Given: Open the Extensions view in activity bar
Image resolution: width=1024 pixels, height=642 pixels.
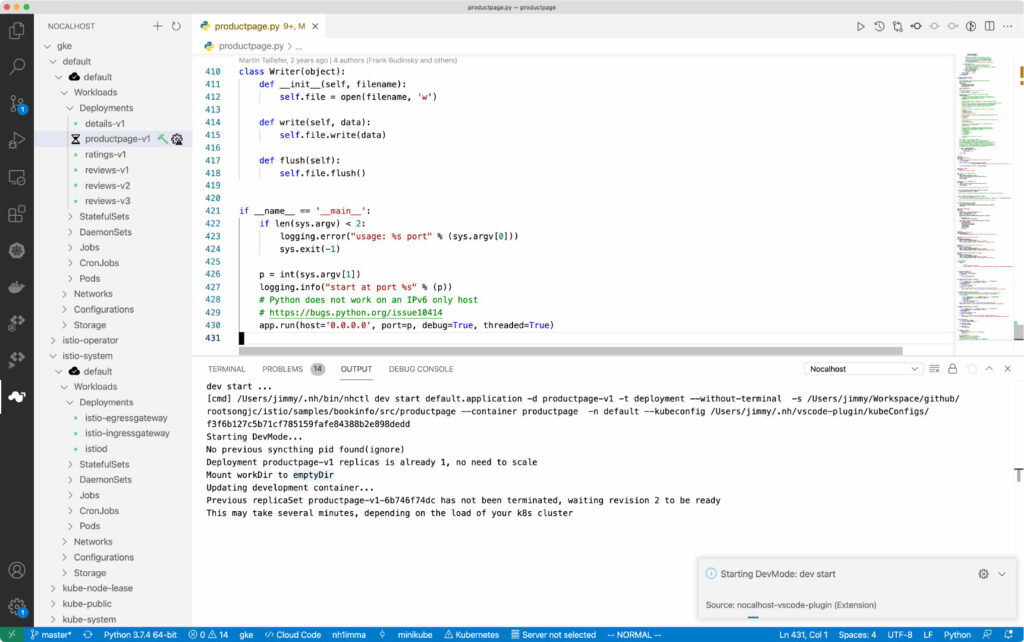Looking at the screenshot, I should pos(16,214).
